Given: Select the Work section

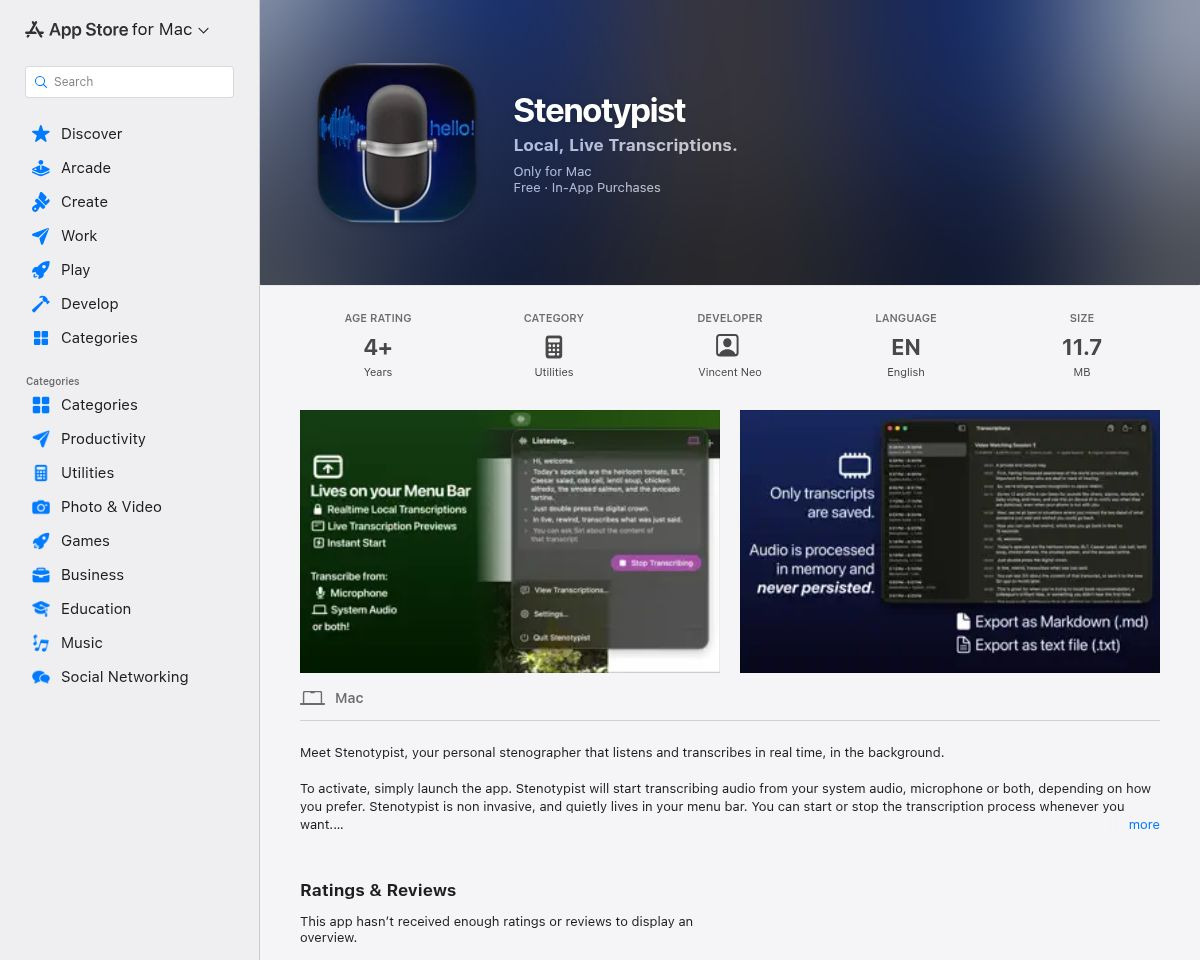Looking at the screenshot, I should click(x=79, y=236).
